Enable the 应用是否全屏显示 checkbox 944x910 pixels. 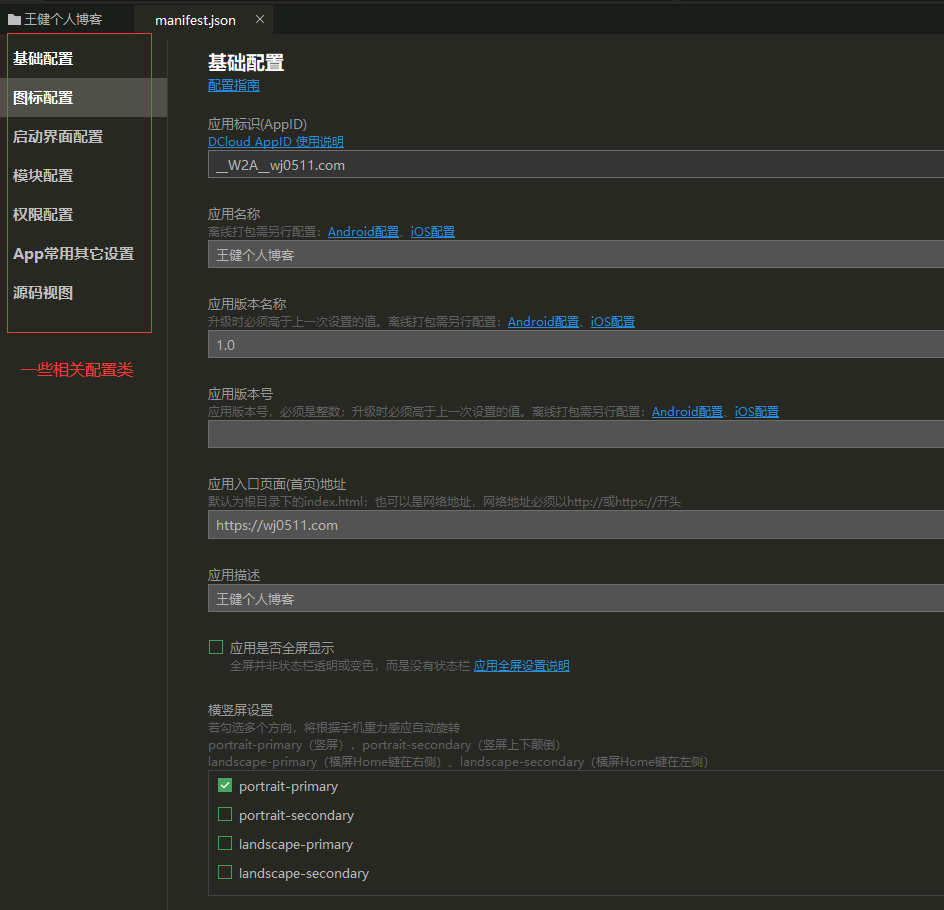click(x=216, y=646)
